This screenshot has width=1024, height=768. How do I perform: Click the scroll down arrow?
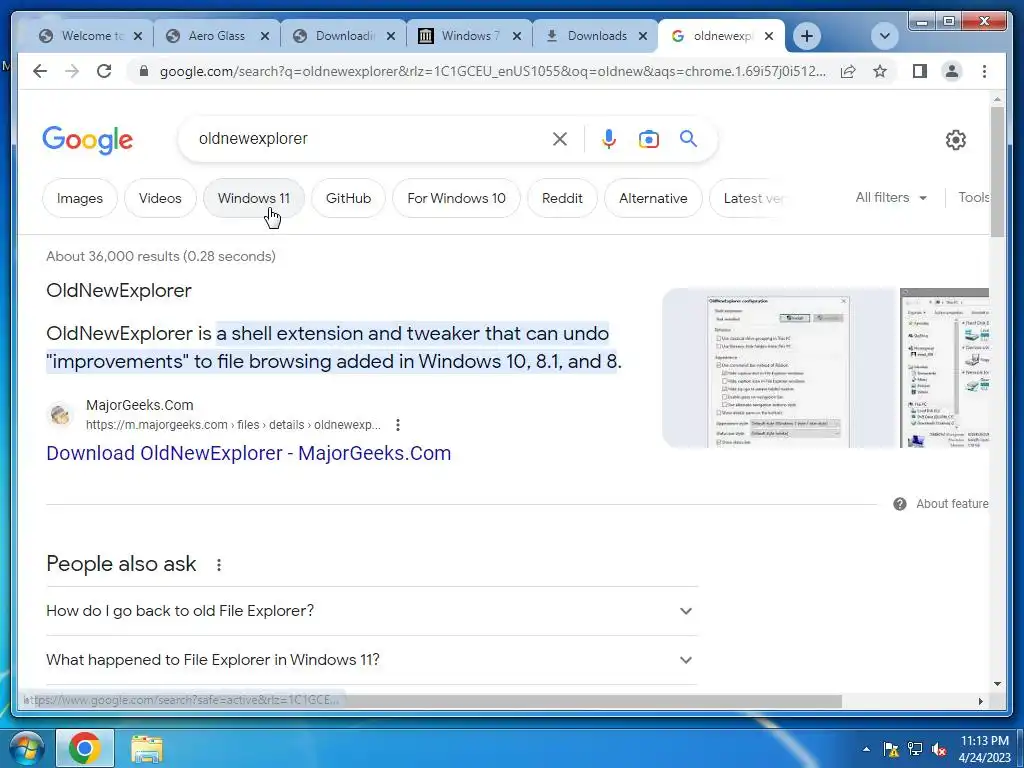pyautogui.click(x=997, y=684)
